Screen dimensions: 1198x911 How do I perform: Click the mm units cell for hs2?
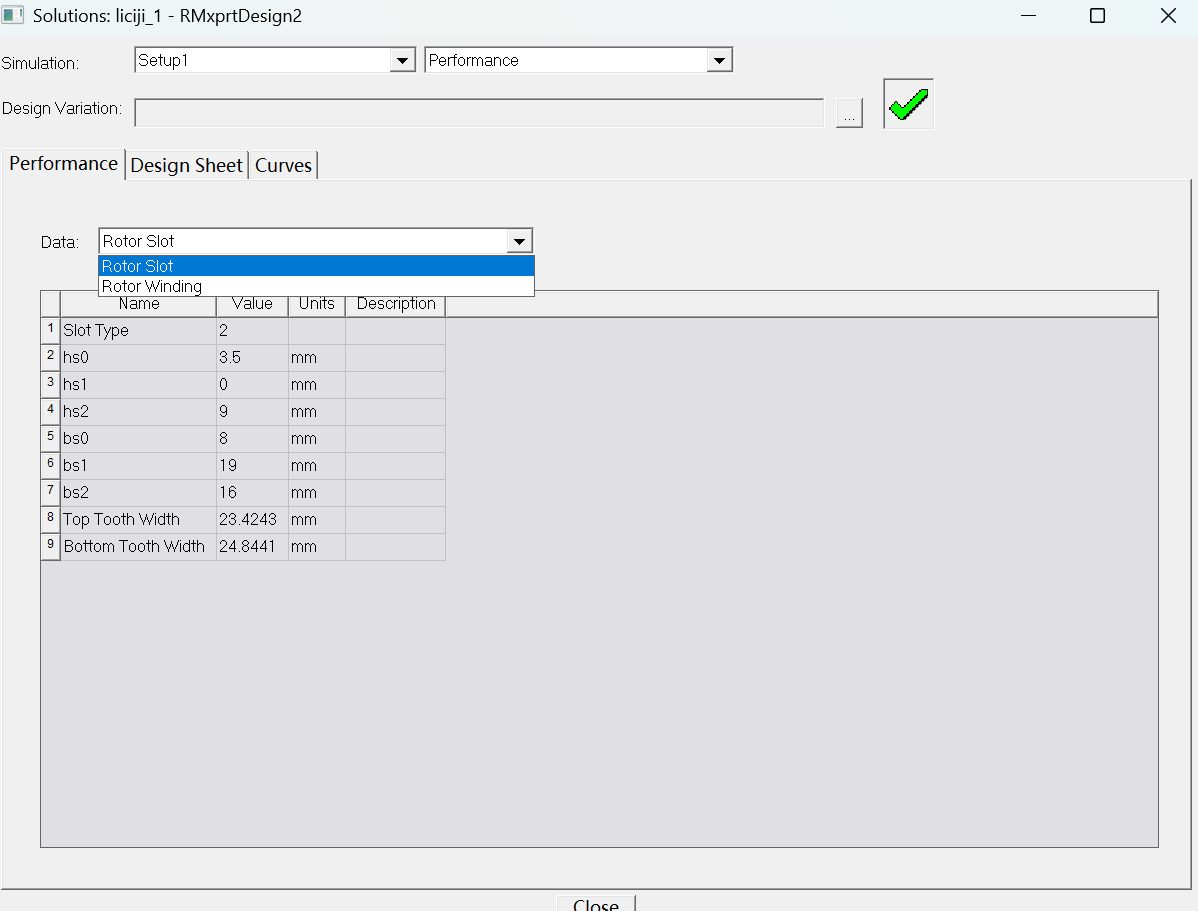pos(316,411)
